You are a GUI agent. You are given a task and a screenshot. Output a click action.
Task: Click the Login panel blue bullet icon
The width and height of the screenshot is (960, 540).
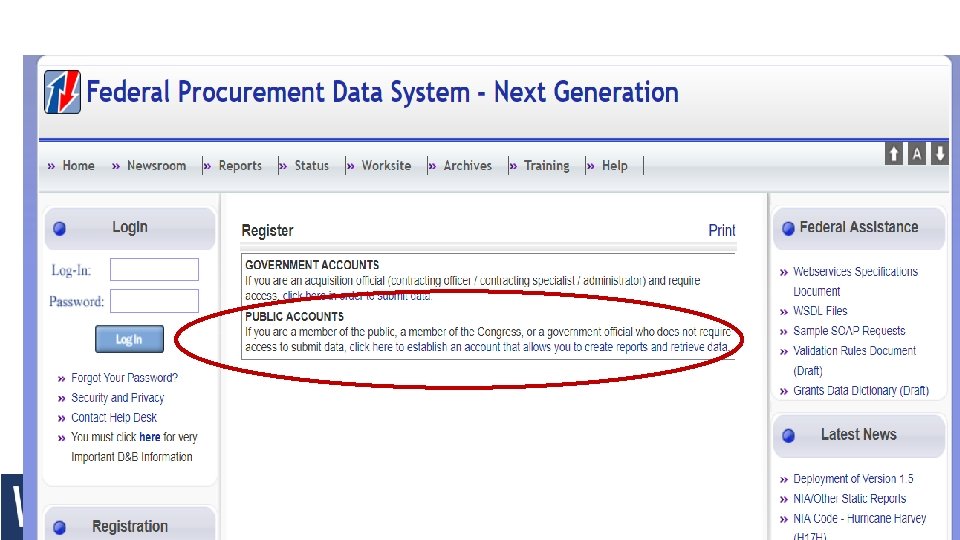tap(59, 228)
